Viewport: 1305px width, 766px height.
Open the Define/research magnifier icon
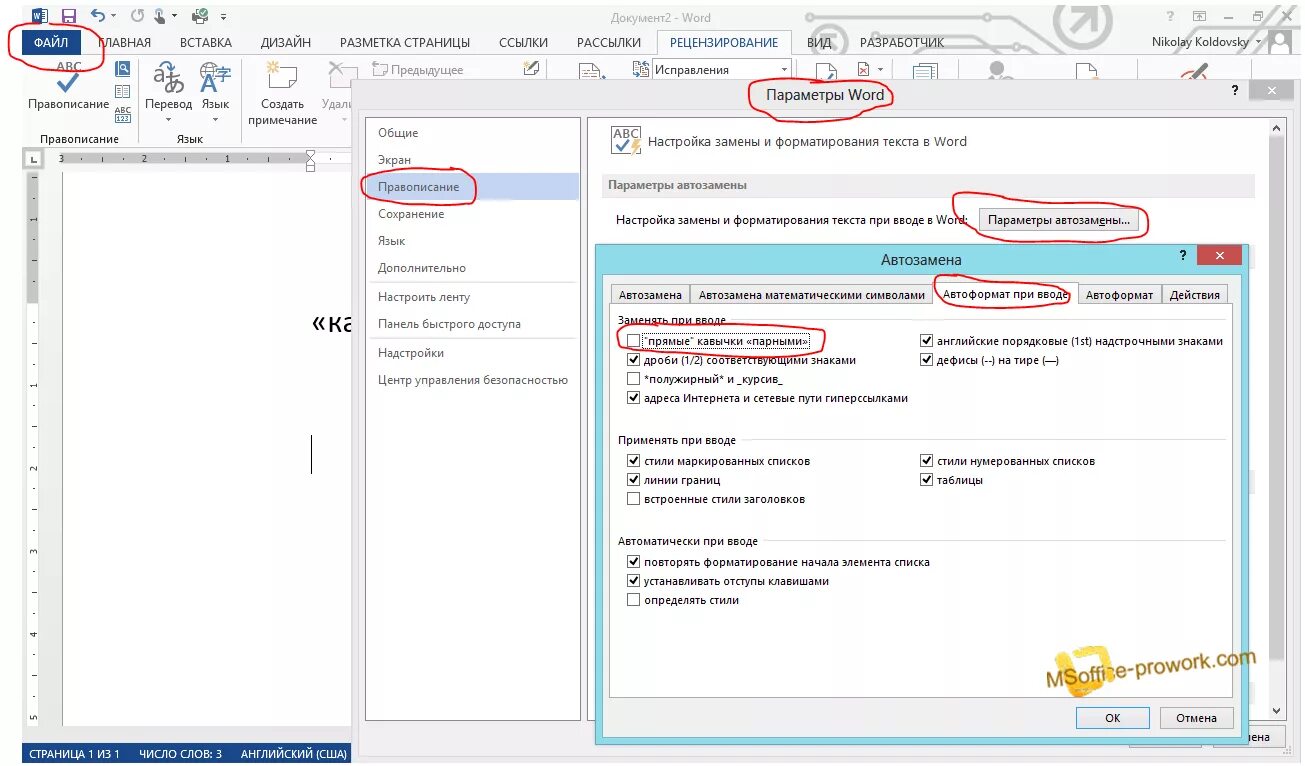pyautogui.click(x=122, y=69)
